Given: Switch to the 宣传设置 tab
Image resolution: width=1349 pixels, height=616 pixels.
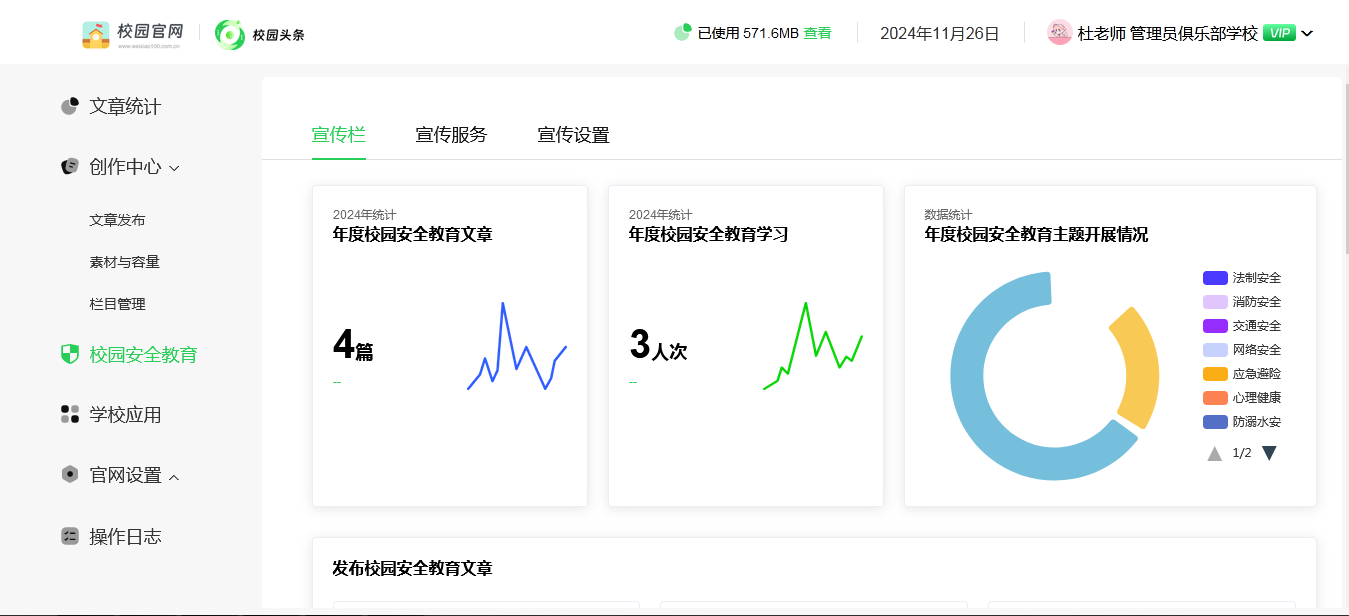Looking at the screenshot, I should [x=573, y=135].
